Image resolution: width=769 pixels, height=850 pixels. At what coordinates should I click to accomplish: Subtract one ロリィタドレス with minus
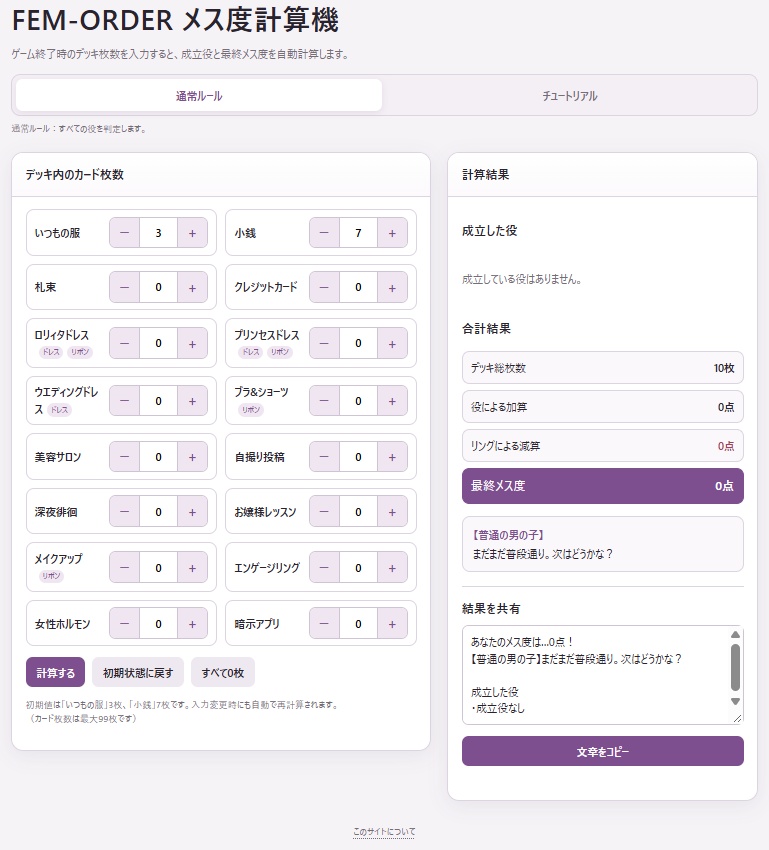pyautogui.click(x=125, y=343)
